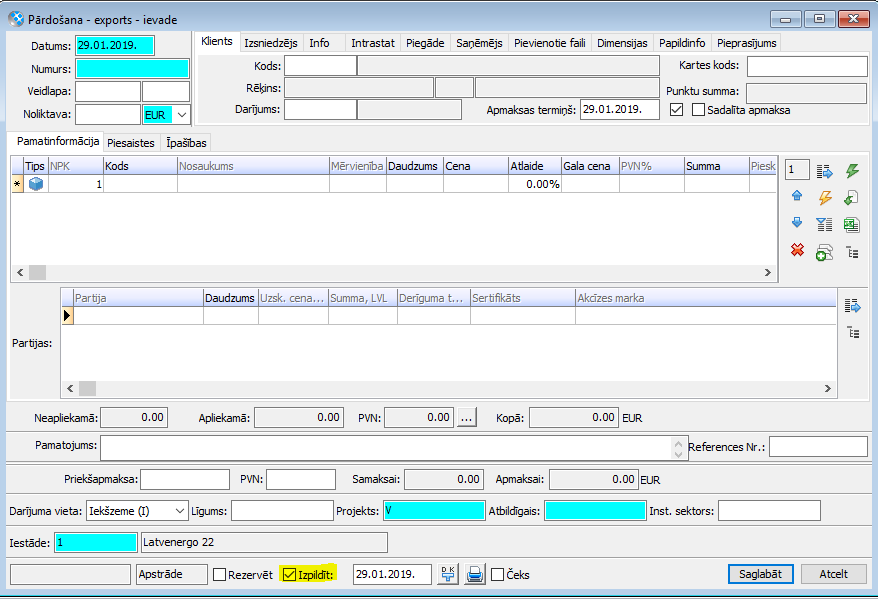Click the Saglabāt button
The height and width of the screenshot is (599, 878).
click(761, 574)
